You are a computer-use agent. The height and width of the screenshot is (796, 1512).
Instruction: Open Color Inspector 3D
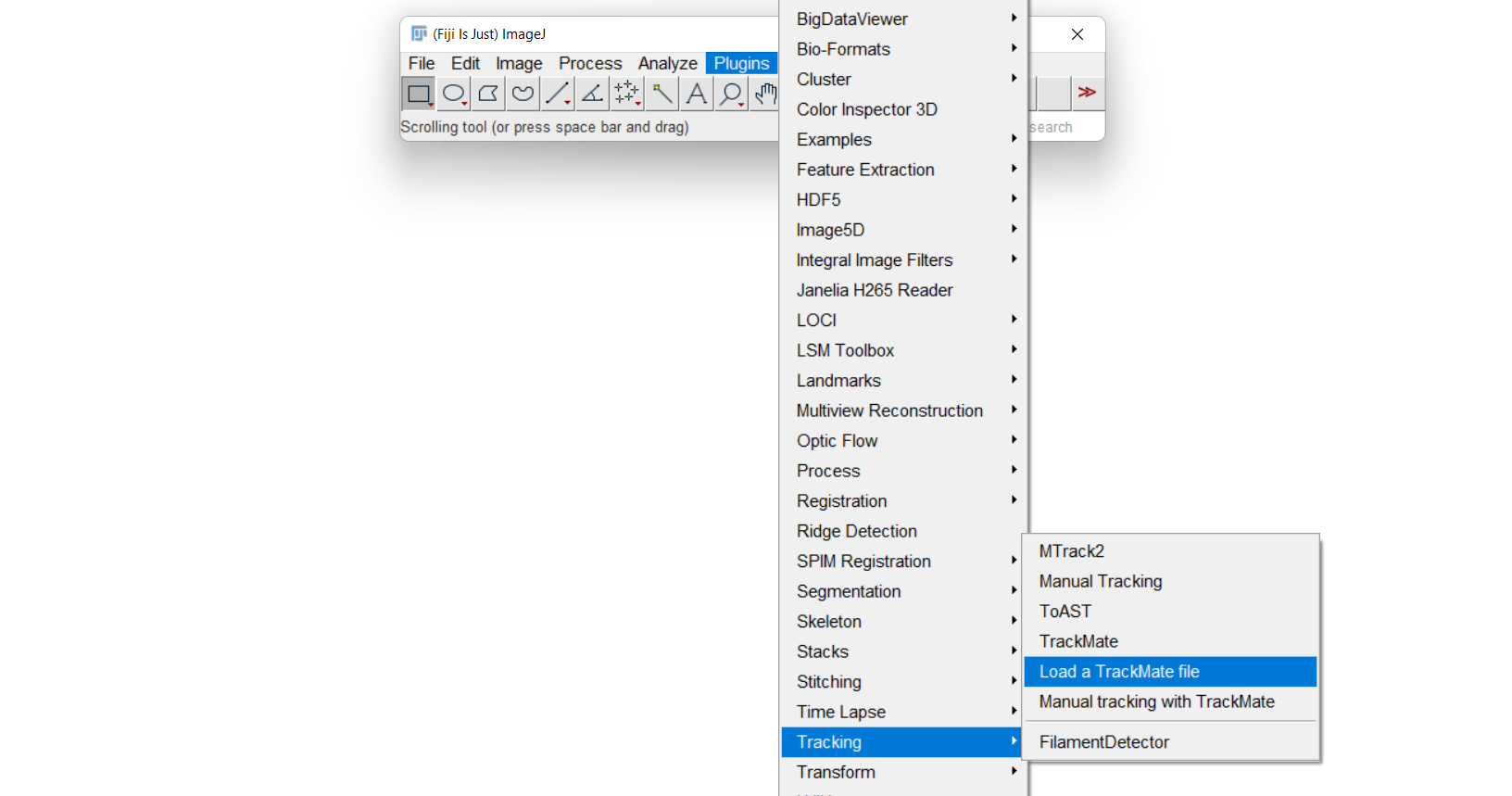[903, 109]
